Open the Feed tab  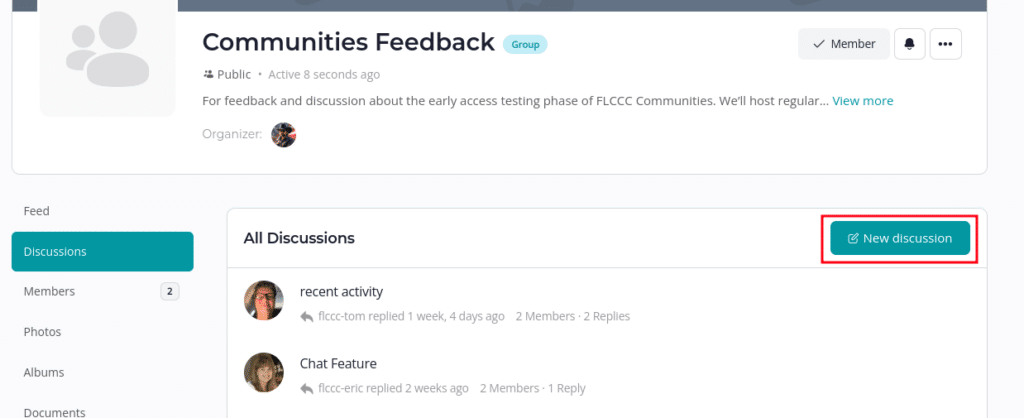(x=37, y=211)
